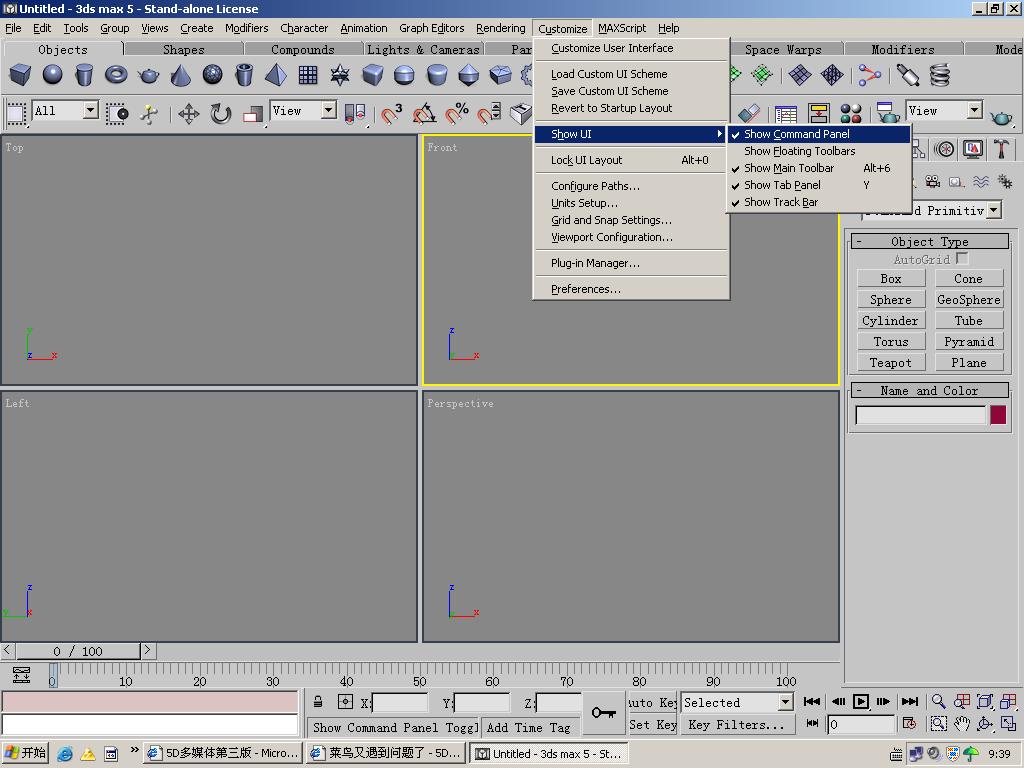
Task: Open the render View dropdown
Action: point(974,110)
